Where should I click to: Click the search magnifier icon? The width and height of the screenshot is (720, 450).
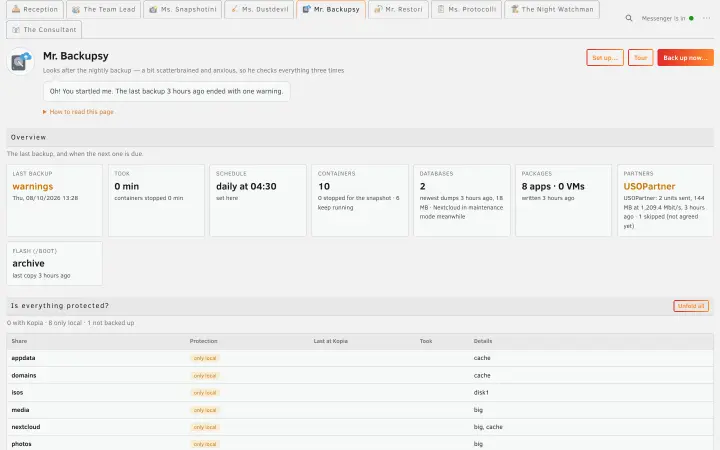[x=629, y=18]
